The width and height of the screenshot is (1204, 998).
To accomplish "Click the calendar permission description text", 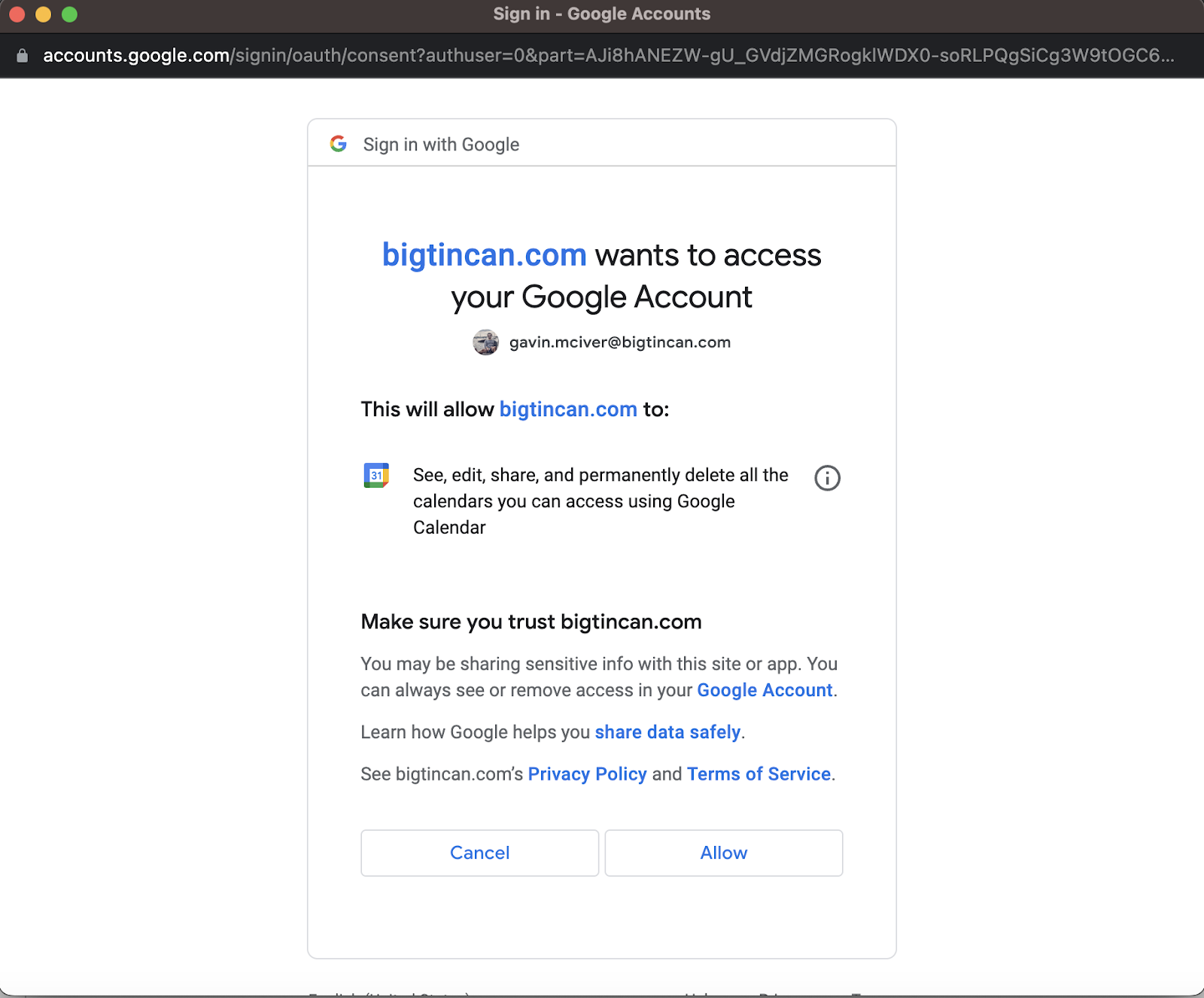I will (x=600, y=501).
